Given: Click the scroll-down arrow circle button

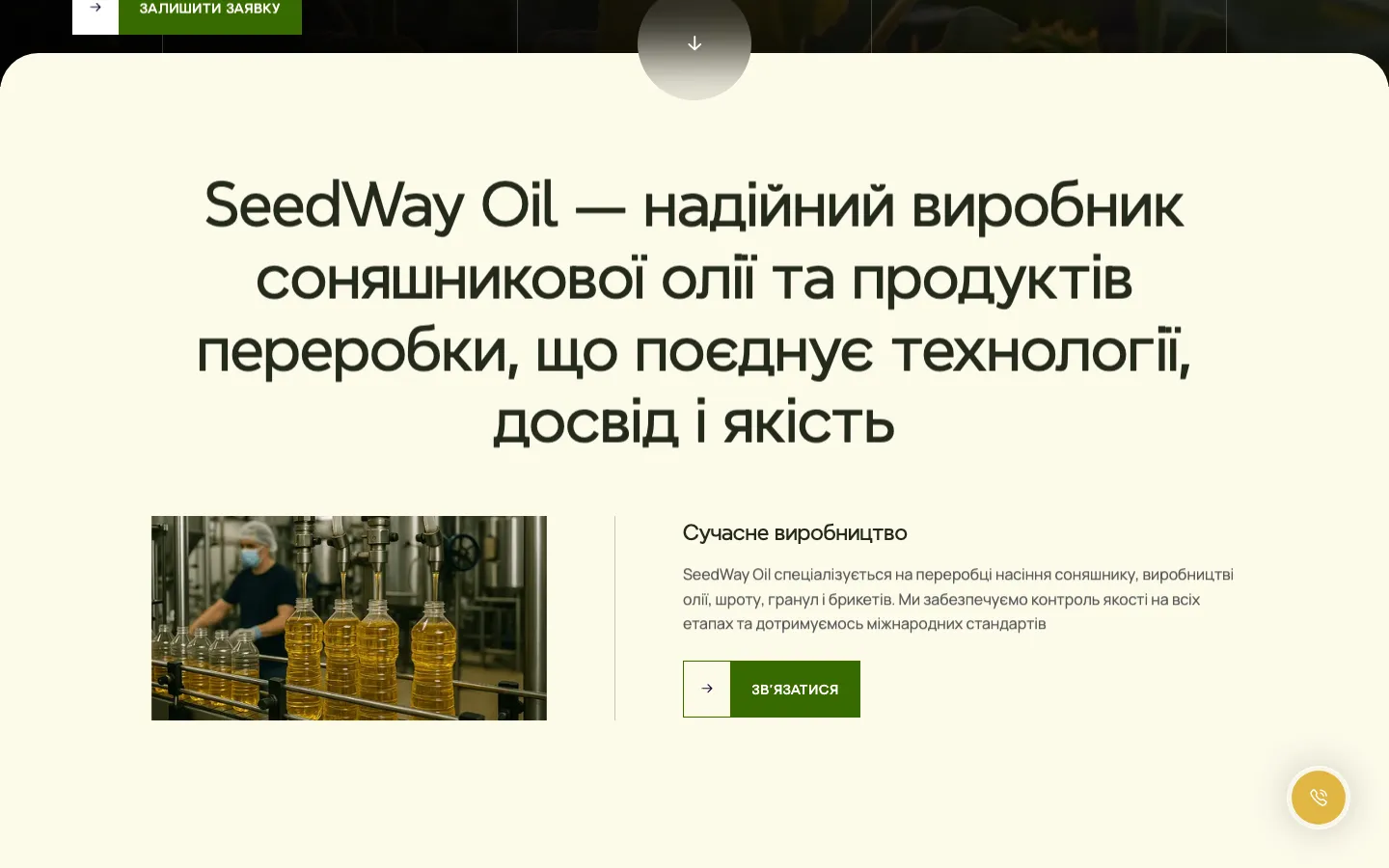Looking at the screenshot, I should pos(694,44).
